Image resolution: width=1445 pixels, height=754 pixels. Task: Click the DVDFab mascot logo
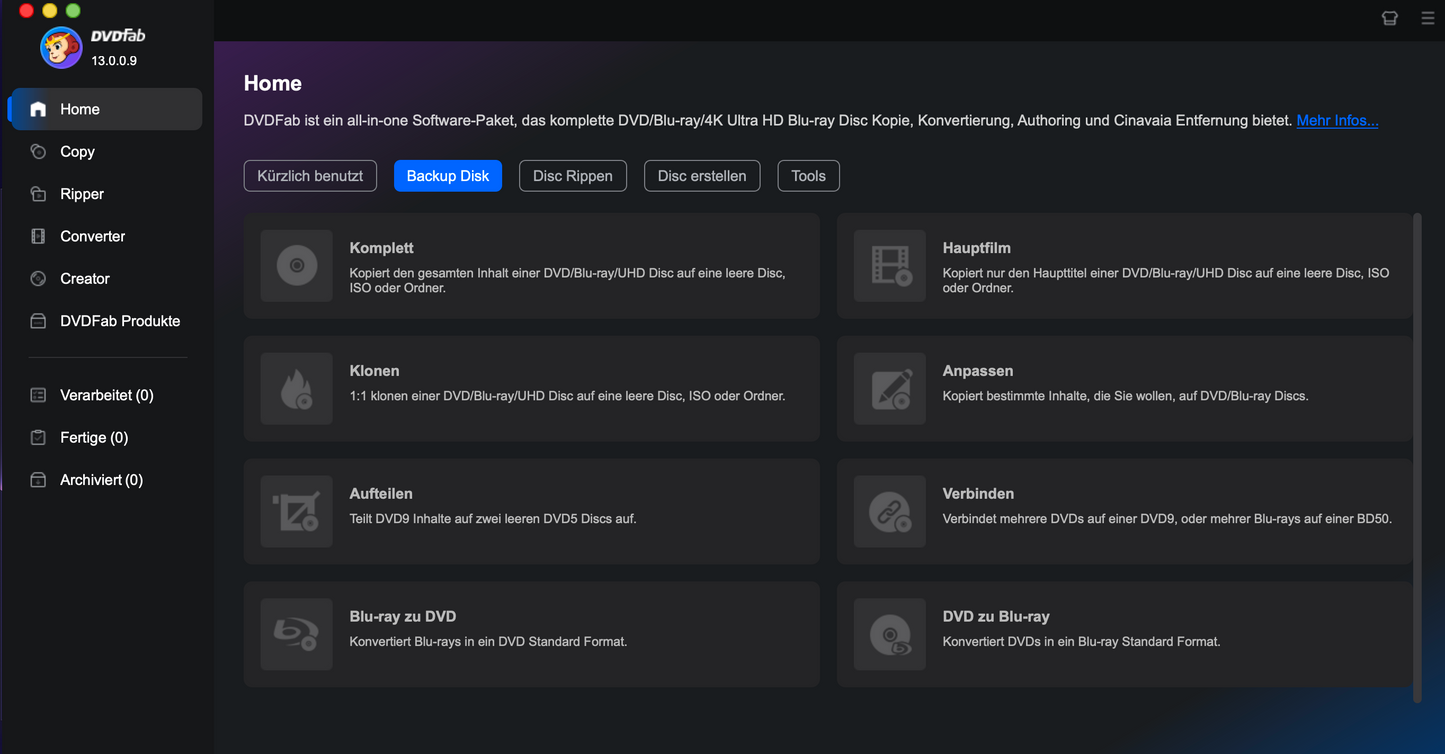click(x=61, y=48)
